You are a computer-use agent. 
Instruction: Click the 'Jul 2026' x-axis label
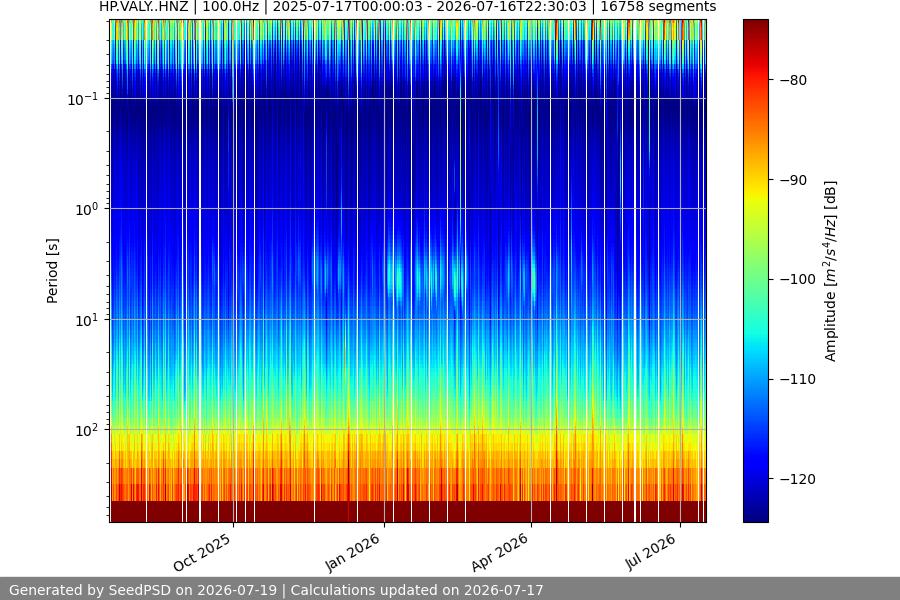650,552
